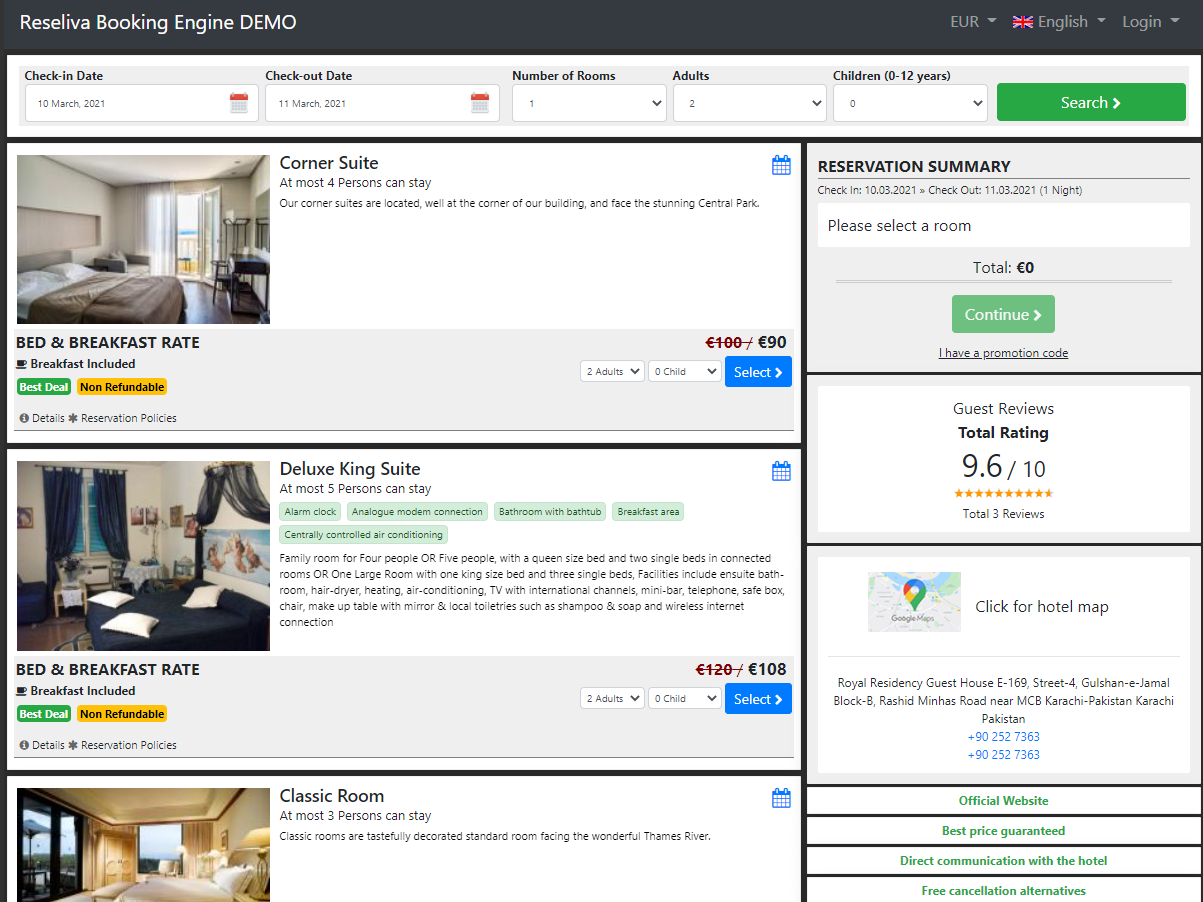Open availability calendar for Classic Room

[x=781, y=798]
